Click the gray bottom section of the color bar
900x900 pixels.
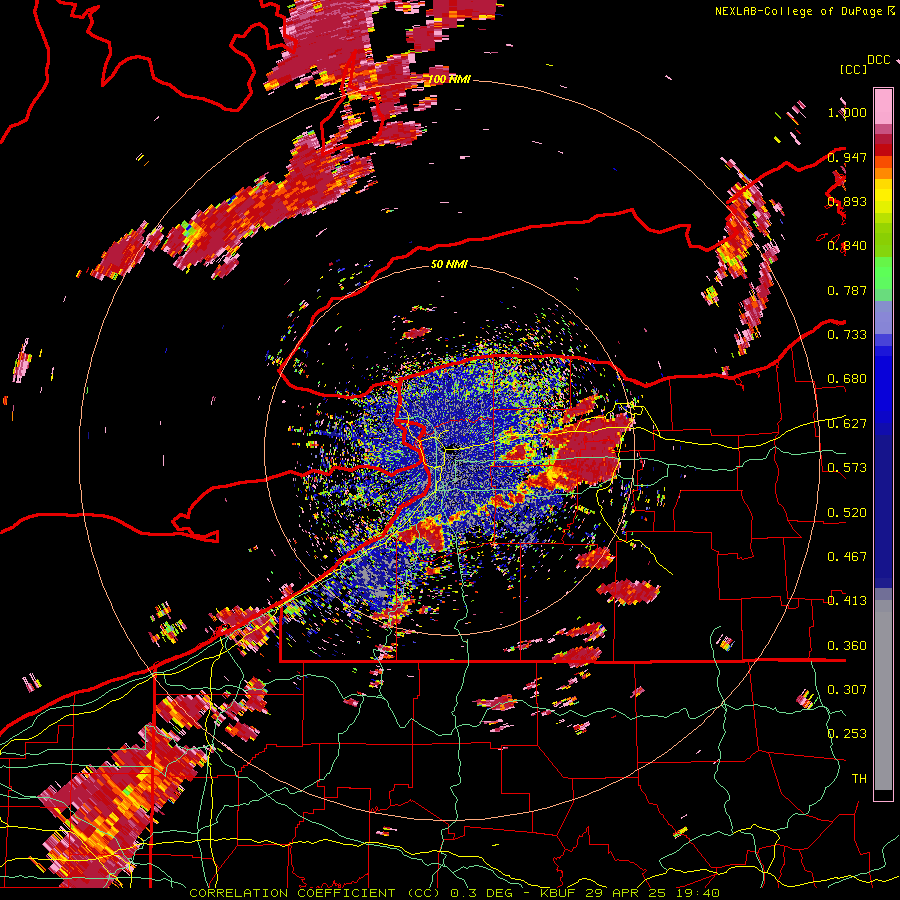[x=883, y=695]
